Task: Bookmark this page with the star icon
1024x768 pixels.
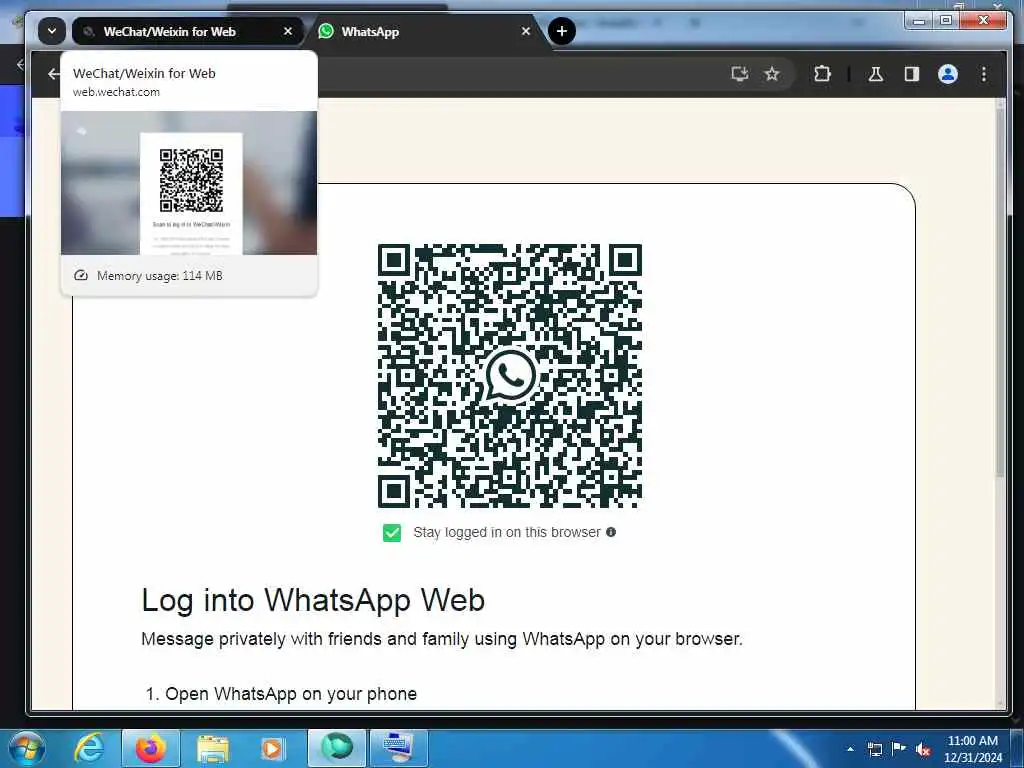Action: 772,74
